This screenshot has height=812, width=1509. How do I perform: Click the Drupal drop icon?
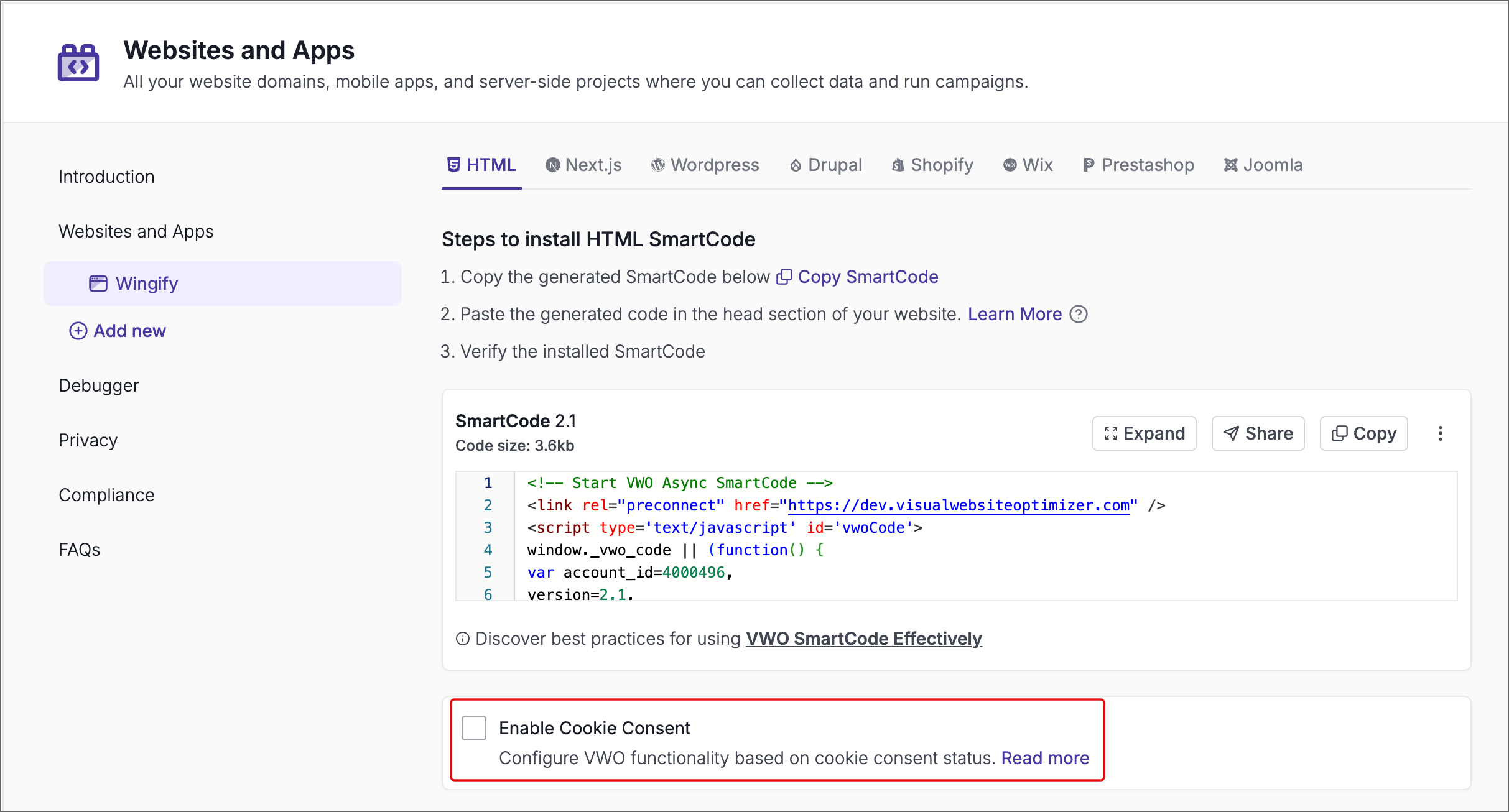pos(796,165)
